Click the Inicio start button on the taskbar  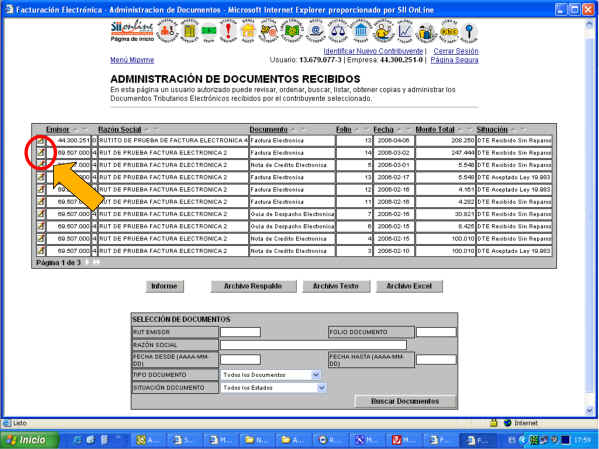pos(30,440)
